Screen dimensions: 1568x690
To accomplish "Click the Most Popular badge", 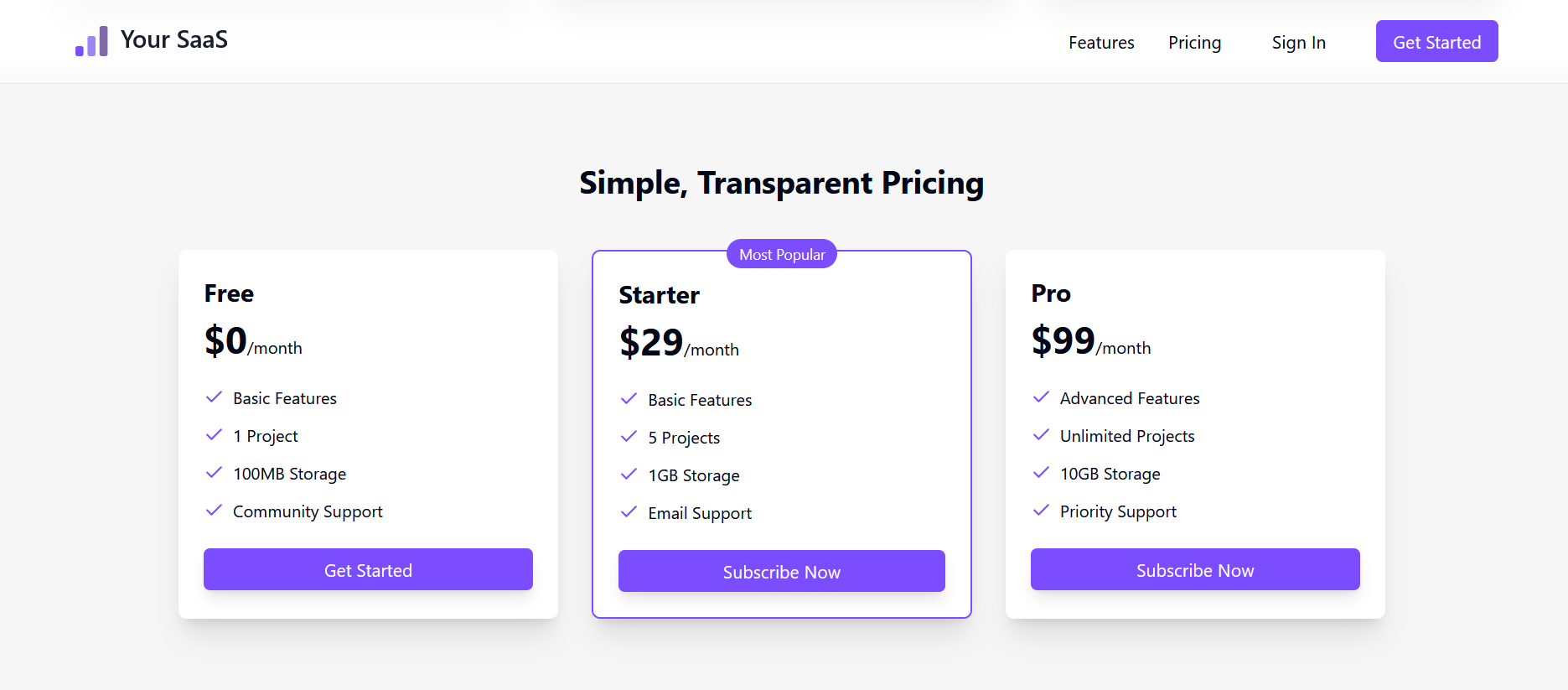I will [x=781, y=254].
